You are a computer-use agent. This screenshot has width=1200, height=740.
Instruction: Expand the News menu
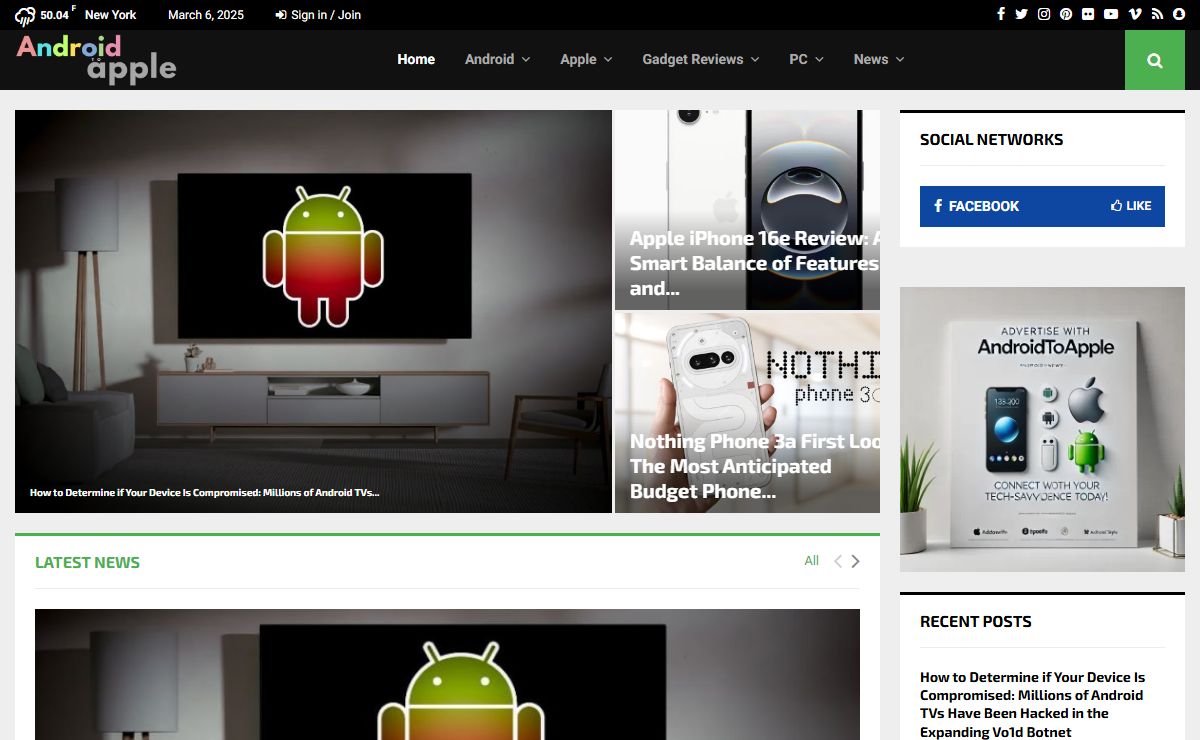click(x=879, y=59)
